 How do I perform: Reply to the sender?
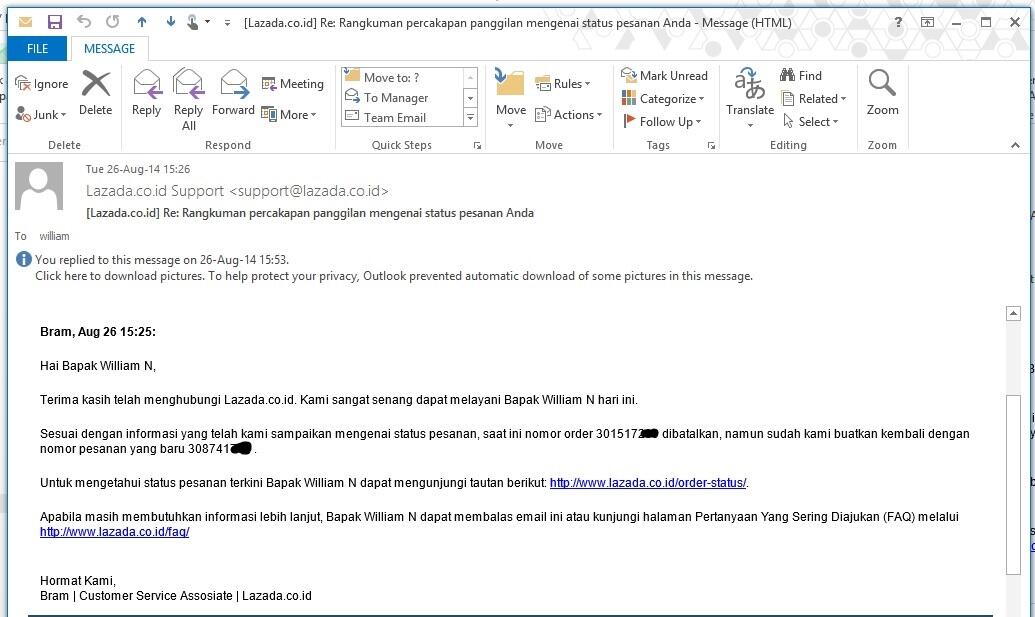click(147, 94)
